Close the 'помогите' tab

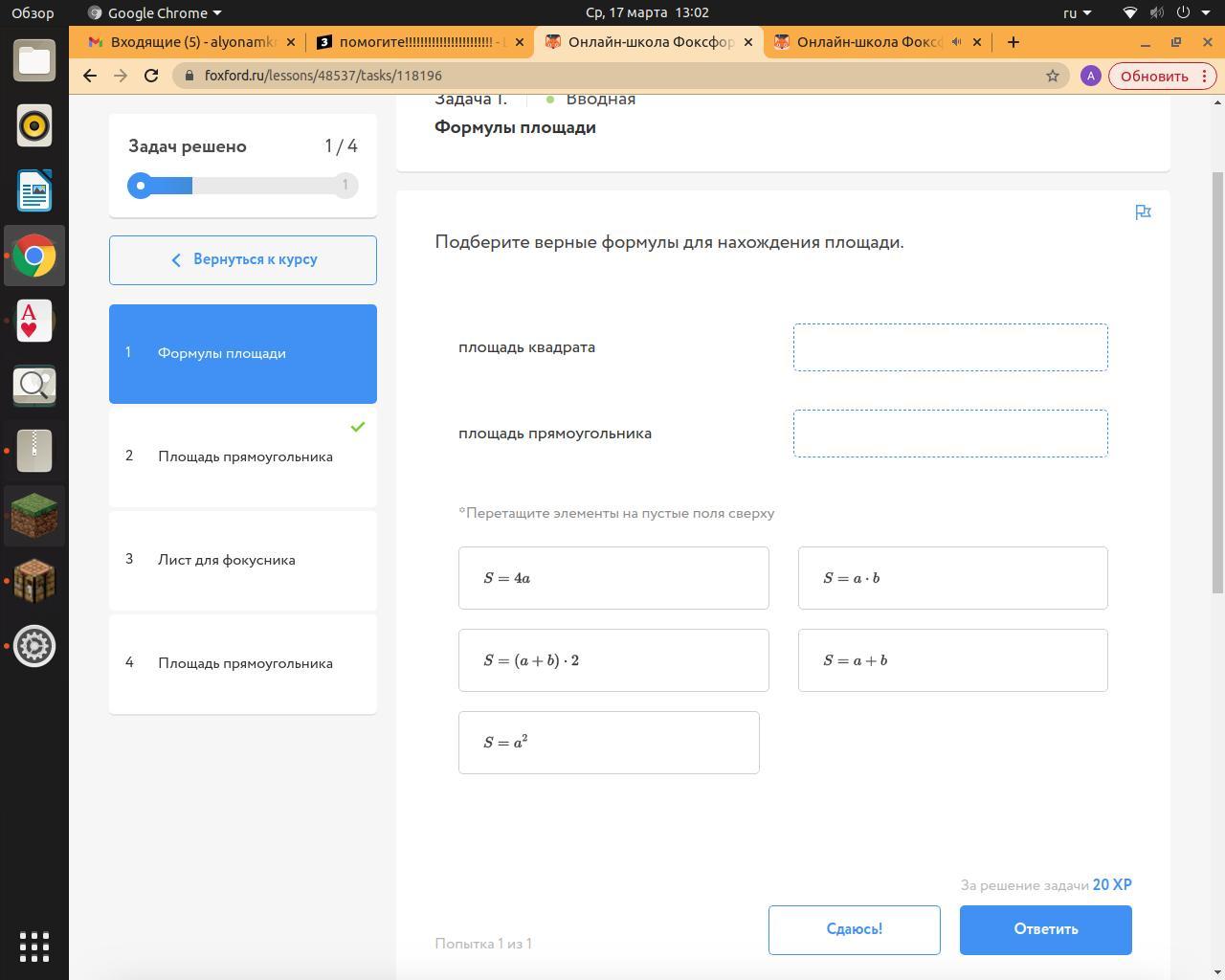pyautogui.click(x=520, y=42)
